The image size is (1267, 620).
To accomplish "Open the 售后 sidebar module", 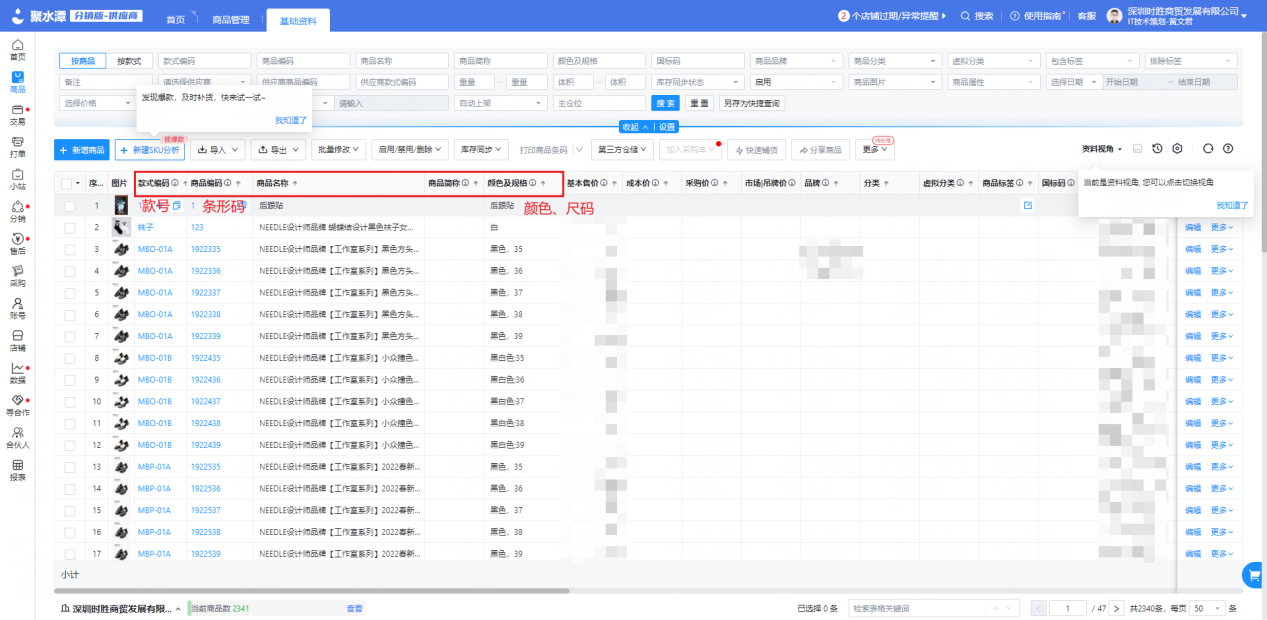I will click(x=17, y=244).
